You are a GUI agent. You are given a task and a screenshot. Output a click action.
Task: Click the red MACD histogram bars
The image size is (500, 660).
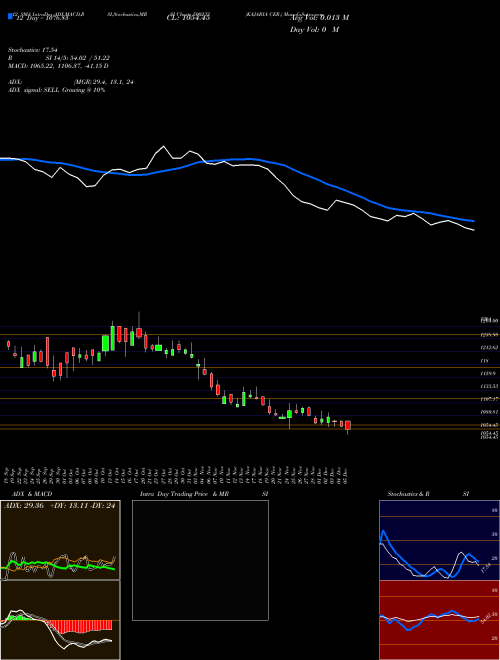pyautogui.click(x=81, y=626)
